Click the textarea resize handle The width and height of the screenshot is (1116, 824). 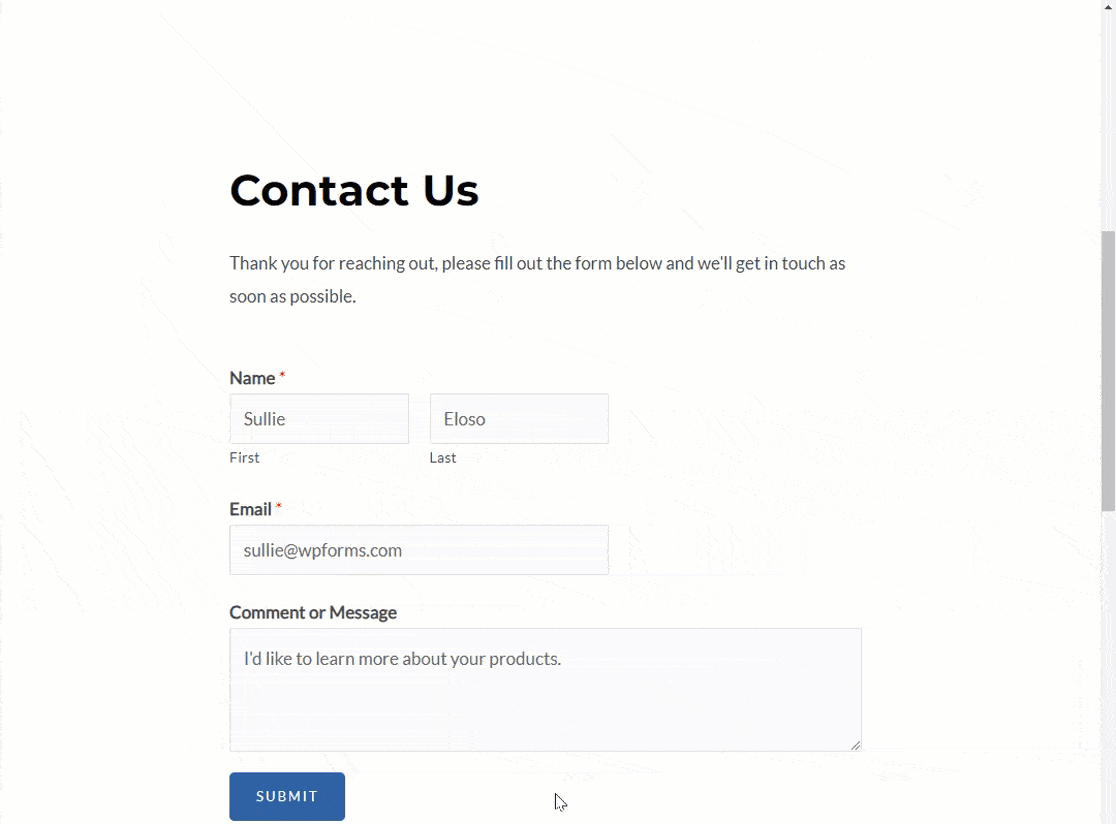coord(855,745)
